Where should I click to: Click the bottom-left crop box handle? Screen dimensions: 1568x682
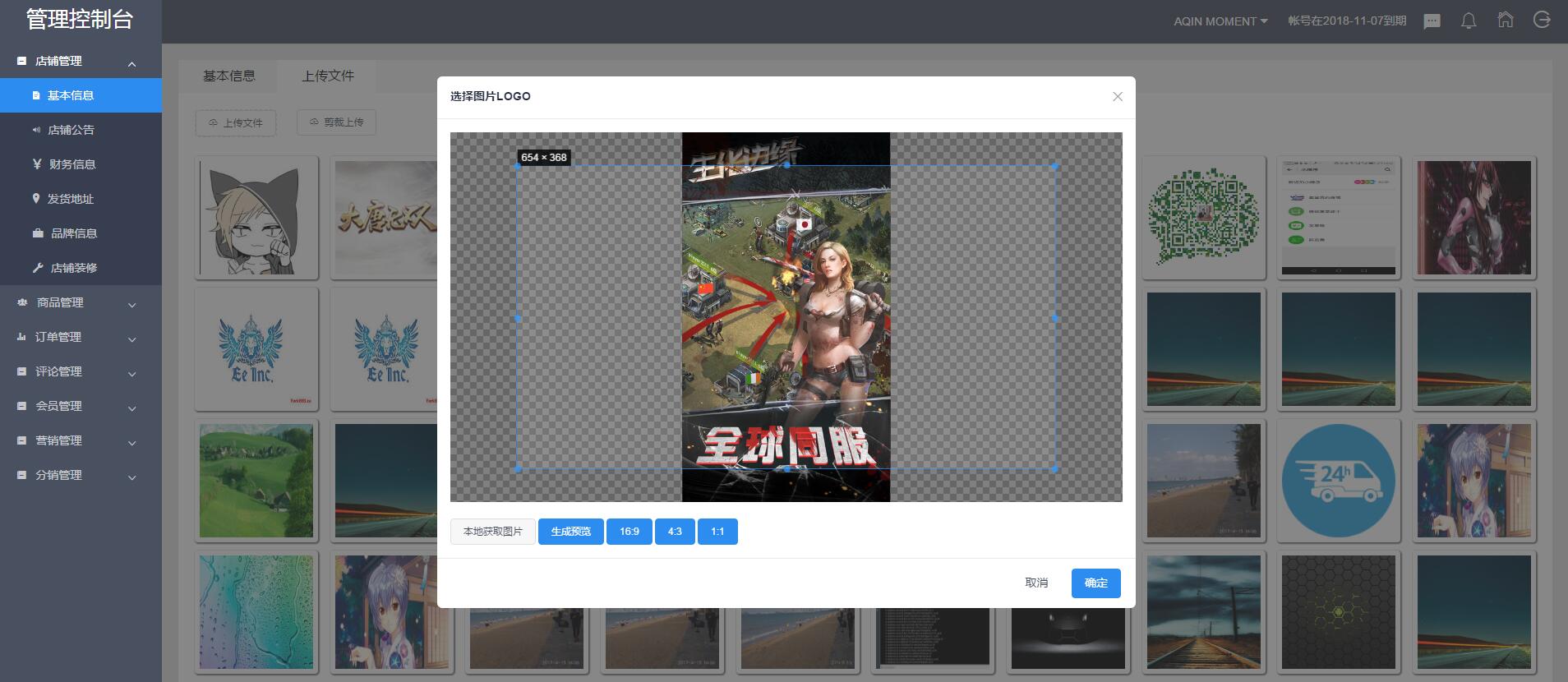[517, 469]
